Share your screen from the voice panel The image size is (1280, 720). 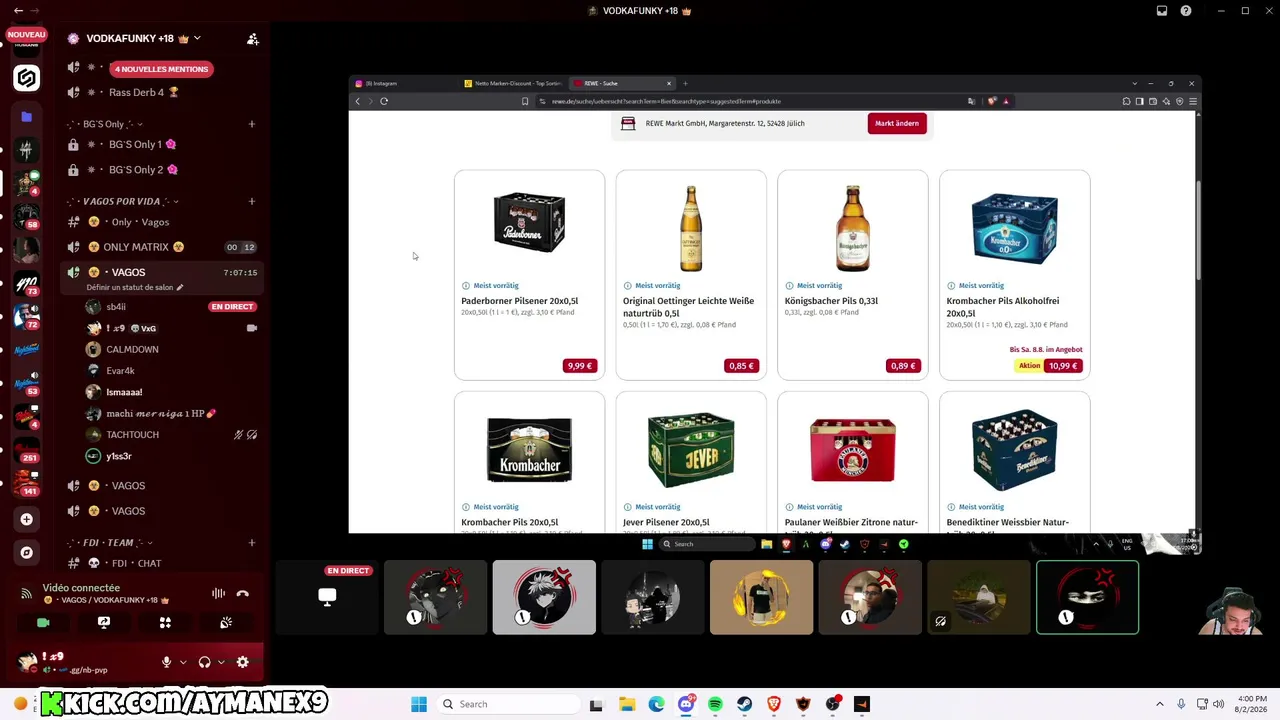pos(104,622)
